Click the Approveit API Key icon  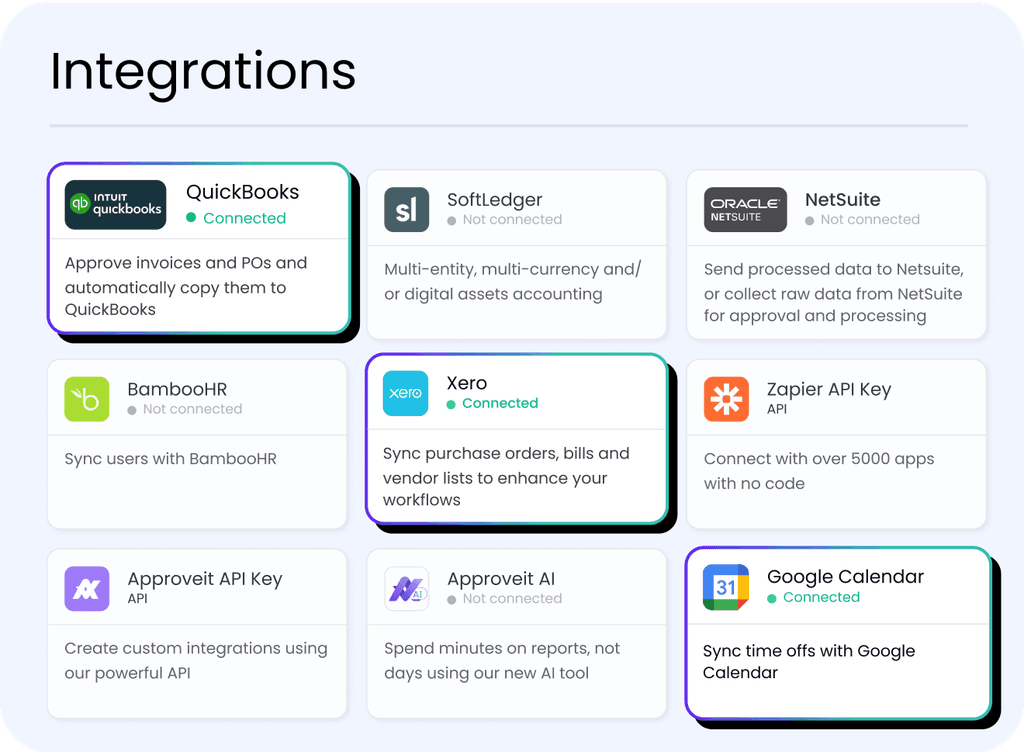[x=86, y=589]
